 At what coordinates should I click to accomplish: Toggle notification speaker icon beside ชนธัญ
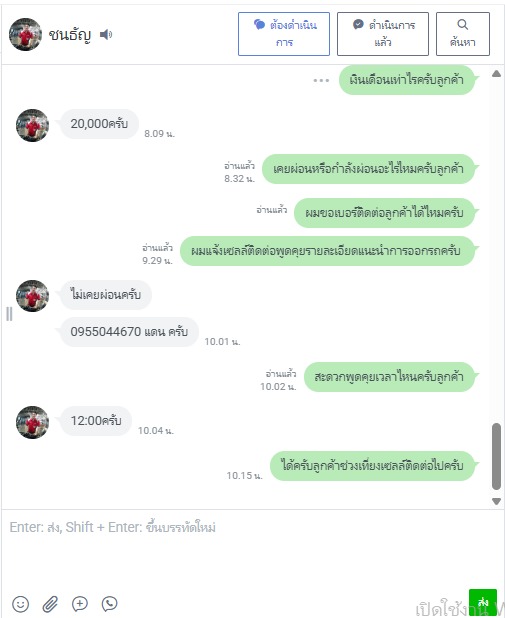(x=106, y=35)
